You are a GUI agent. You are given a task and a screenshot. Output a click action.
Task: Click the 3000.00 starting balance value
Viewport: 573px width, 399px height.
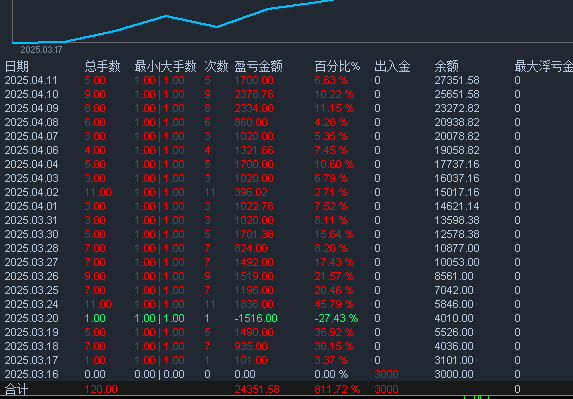[454, 375]
